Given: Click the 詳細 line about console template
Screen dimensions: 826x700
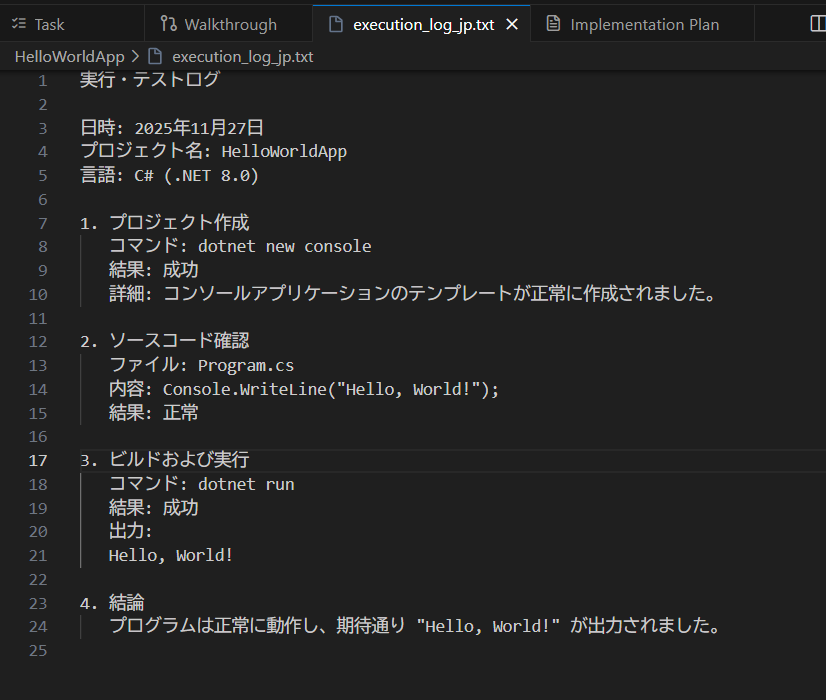Looking at the screenshot, I should pyautogui.click(x=412, y=294).
